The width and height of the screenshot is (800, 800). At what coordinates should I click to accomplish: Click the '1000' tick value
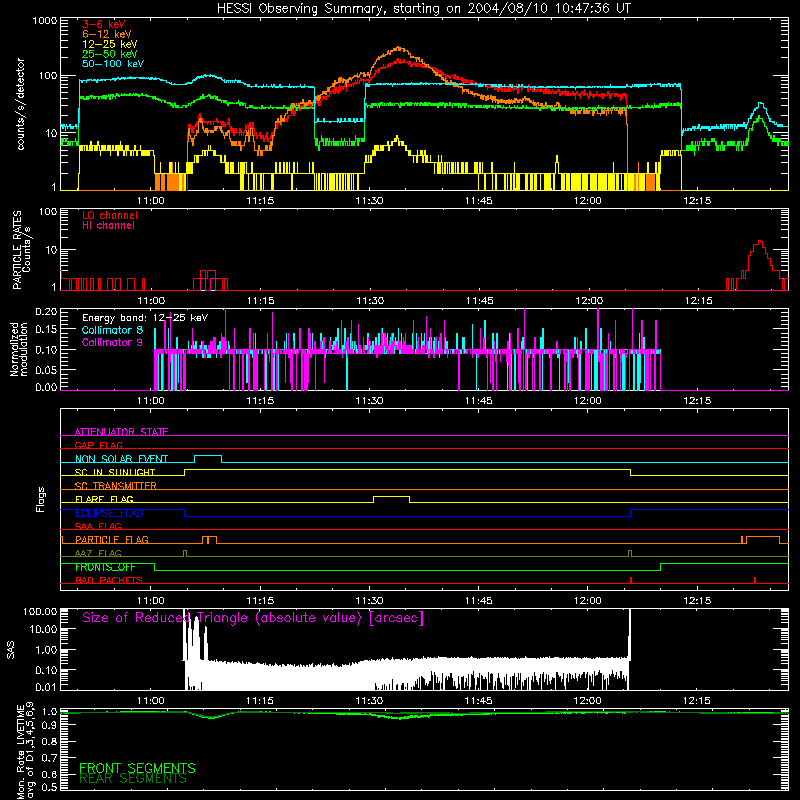[45, 21]
